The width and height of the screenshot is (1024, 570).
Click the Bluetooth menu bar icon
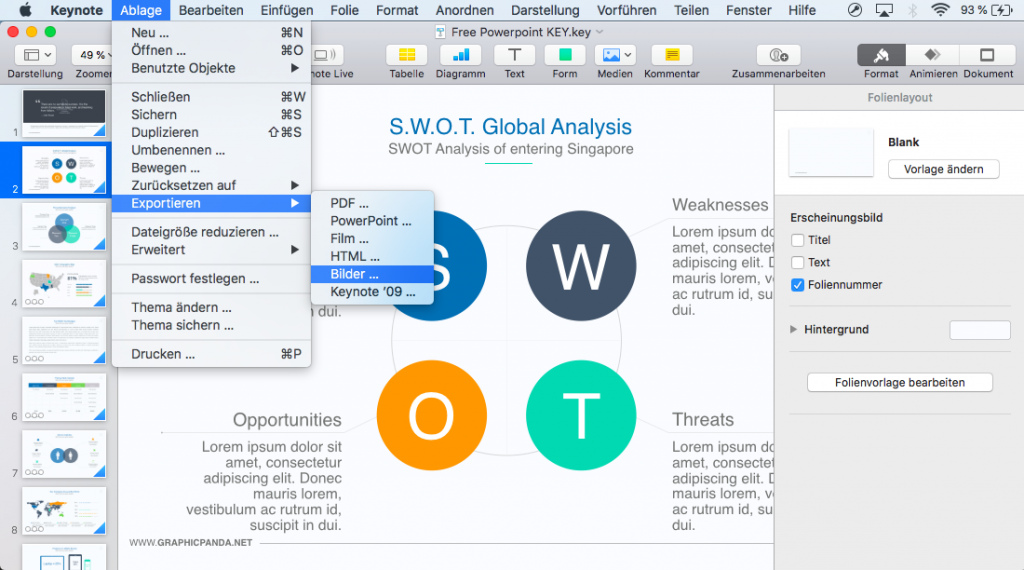(x=912, y=10)
